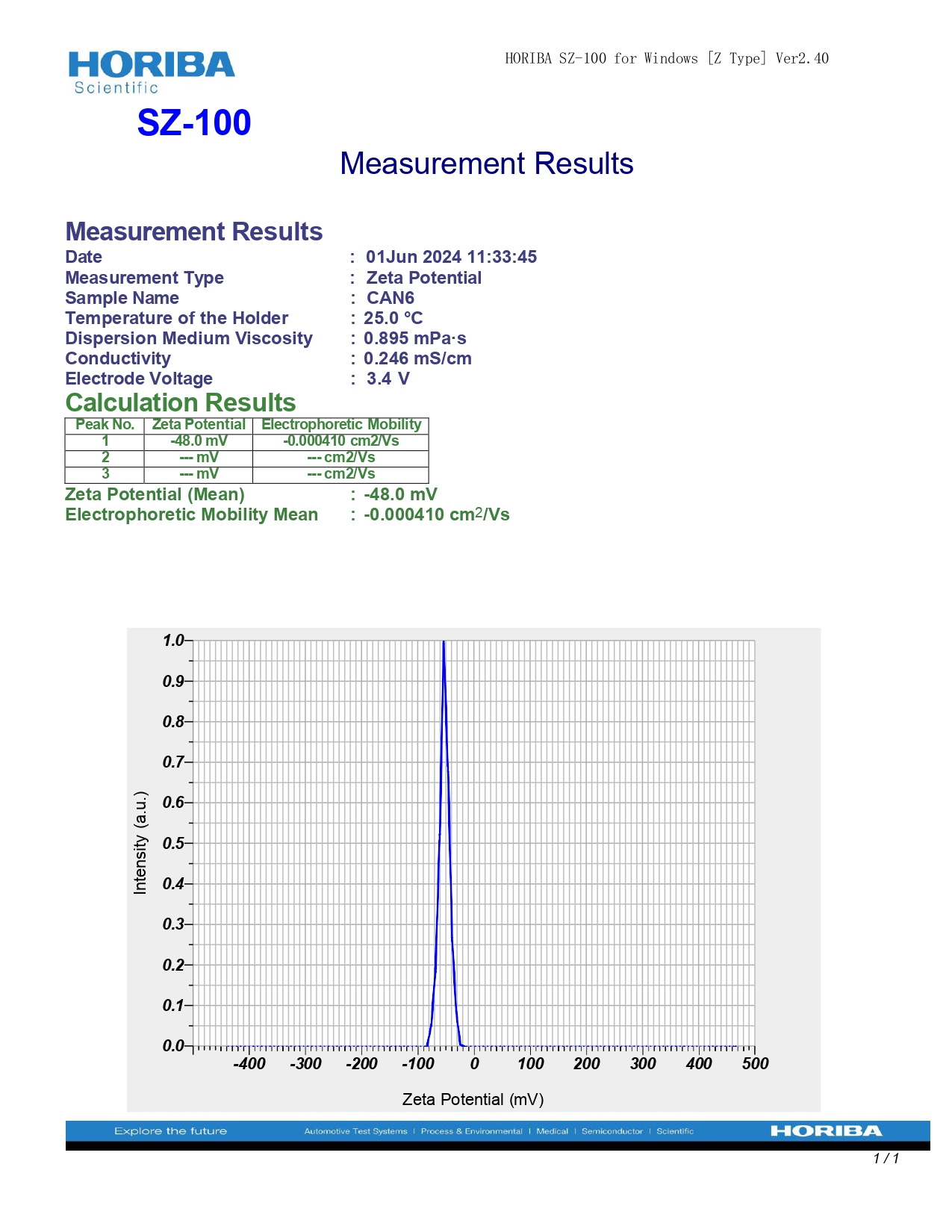Click the Electrophoretic Mobility column header
This screenshot has height=1232, width=952.
(340, 425)
